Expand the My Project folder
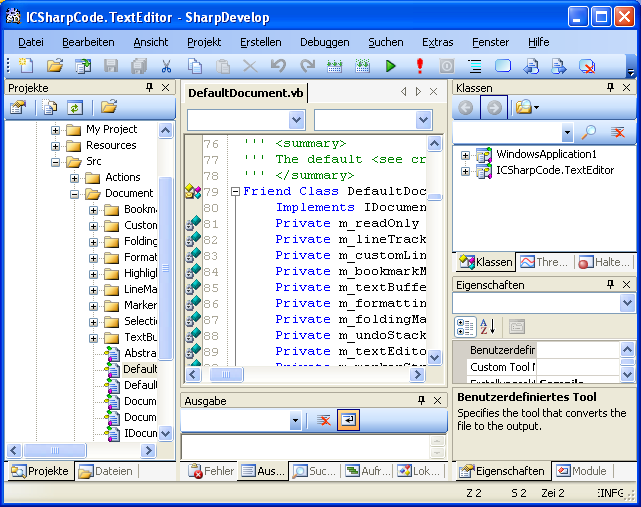This screenshot has height=507, width=641. pyautogui.click(x=55, y=130)
